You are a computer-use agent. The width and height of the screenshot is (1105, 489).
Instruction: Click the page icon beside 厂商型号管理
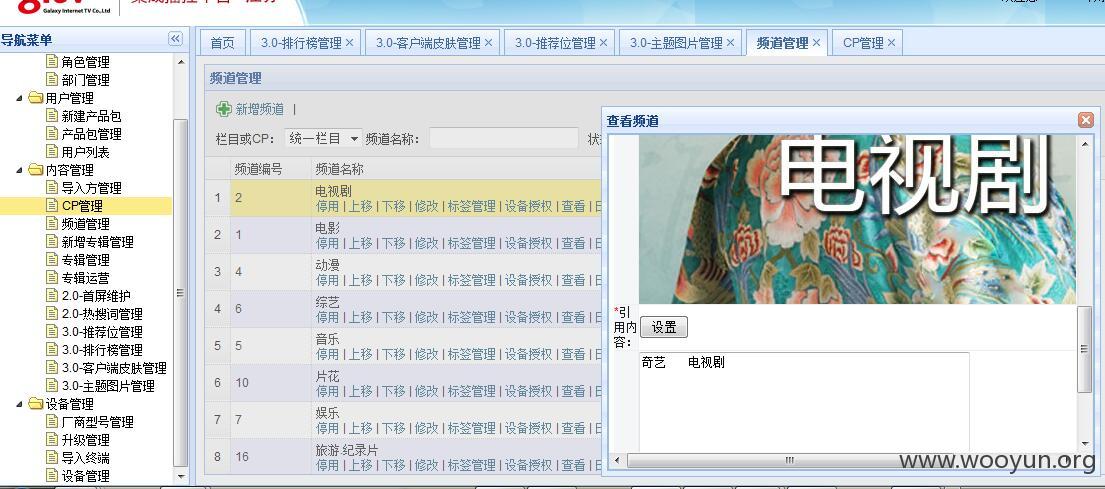pyautogui.click(x=52, y=421)
